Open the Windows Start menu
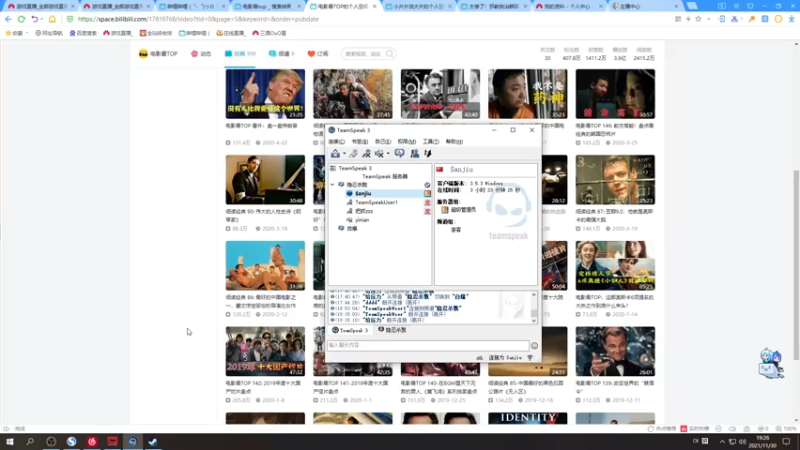Image resolution: width=800 pixels, height=450 pixels. (10, 441)
